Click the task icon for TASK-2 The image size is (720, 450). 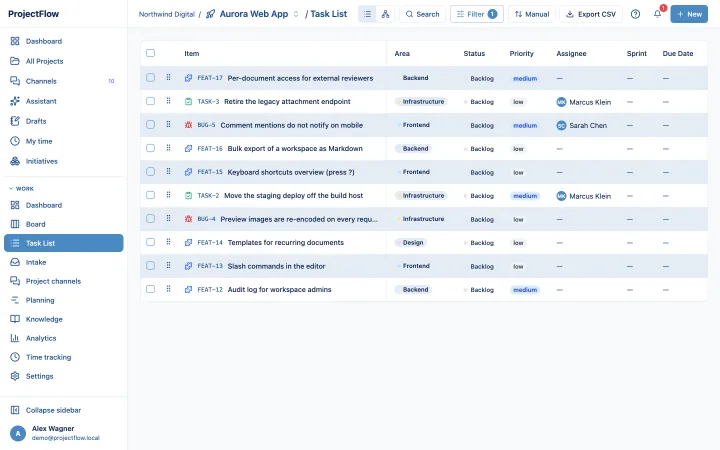tap(188, 196)
